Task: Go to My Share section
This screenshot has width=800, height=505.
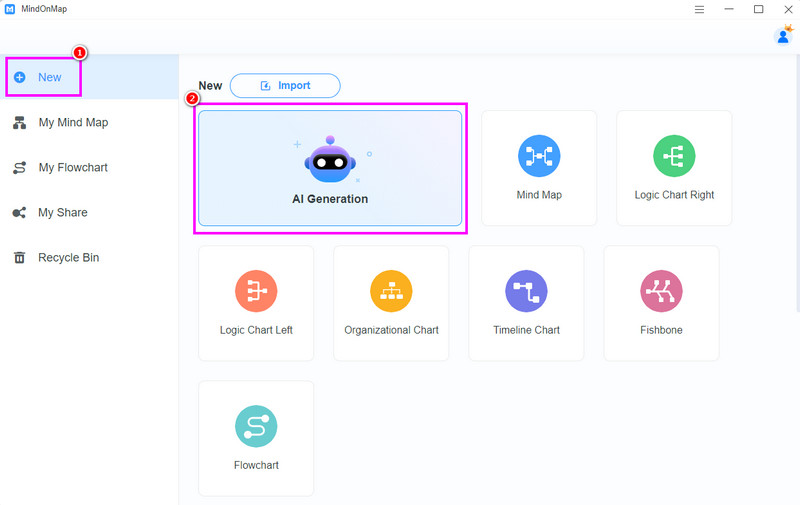Action: click(62, 213)
